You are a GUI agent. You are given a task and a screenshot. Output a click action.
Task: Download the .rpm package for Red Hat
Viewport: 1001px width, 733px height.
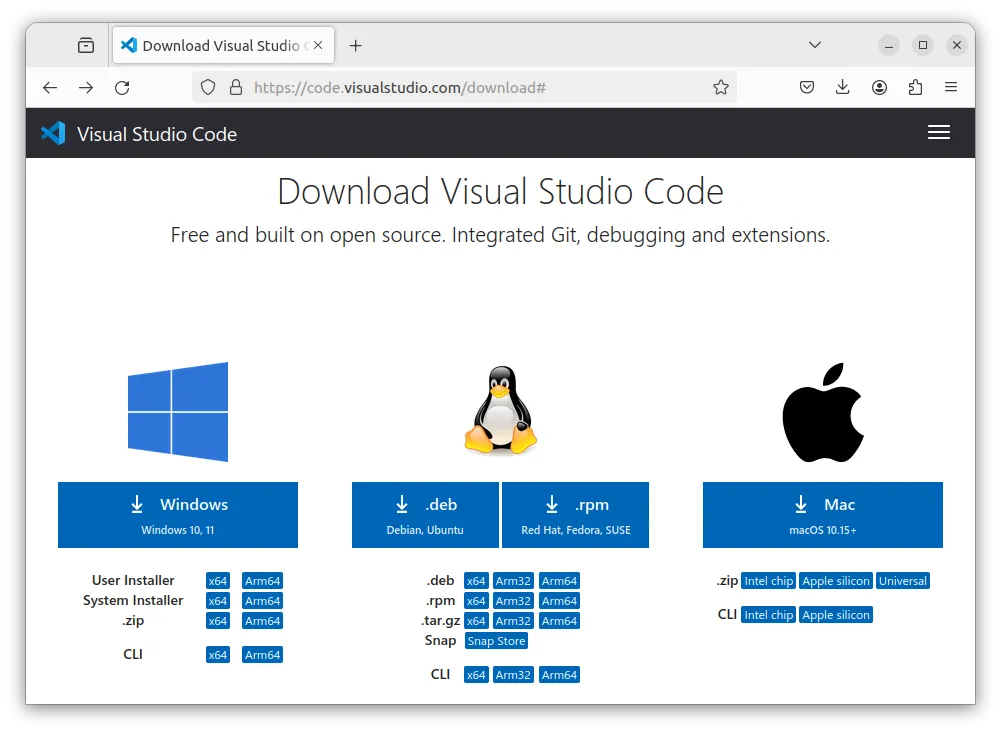point(575,515)
